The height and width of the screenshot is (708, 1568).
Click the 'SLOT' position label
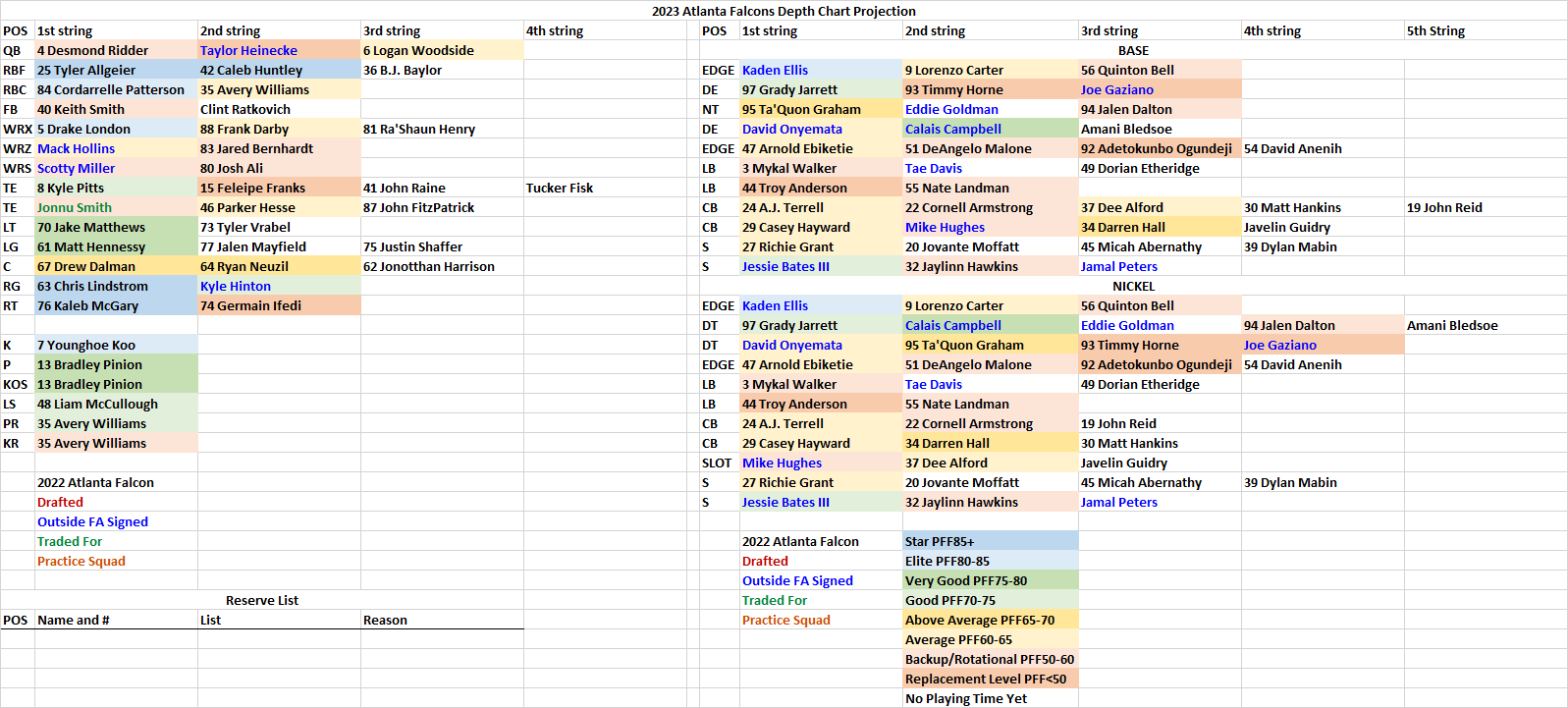(720, 463)
